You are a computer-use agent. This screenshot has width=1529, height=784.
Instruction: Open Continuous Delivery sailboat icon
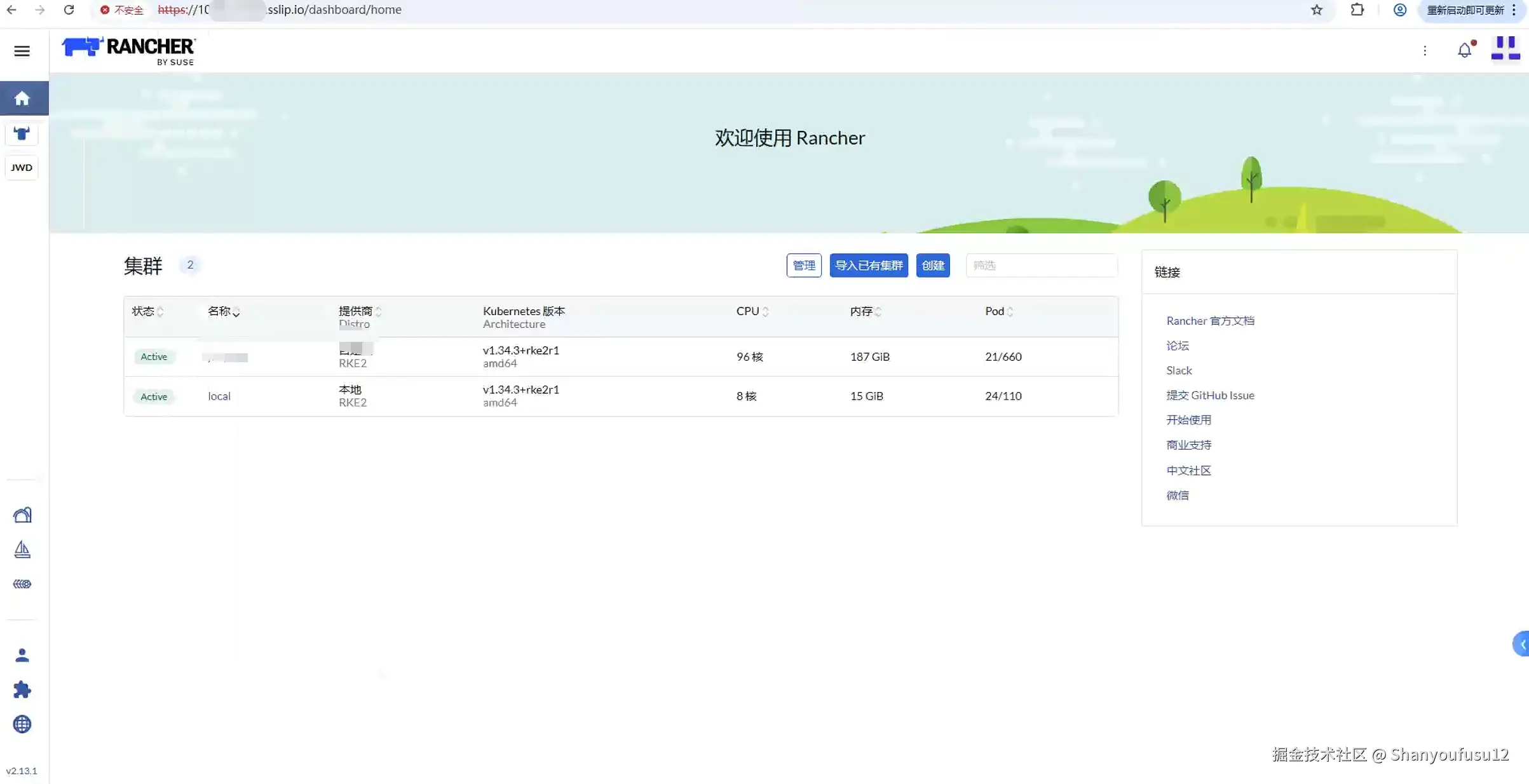tap(22, 550)
